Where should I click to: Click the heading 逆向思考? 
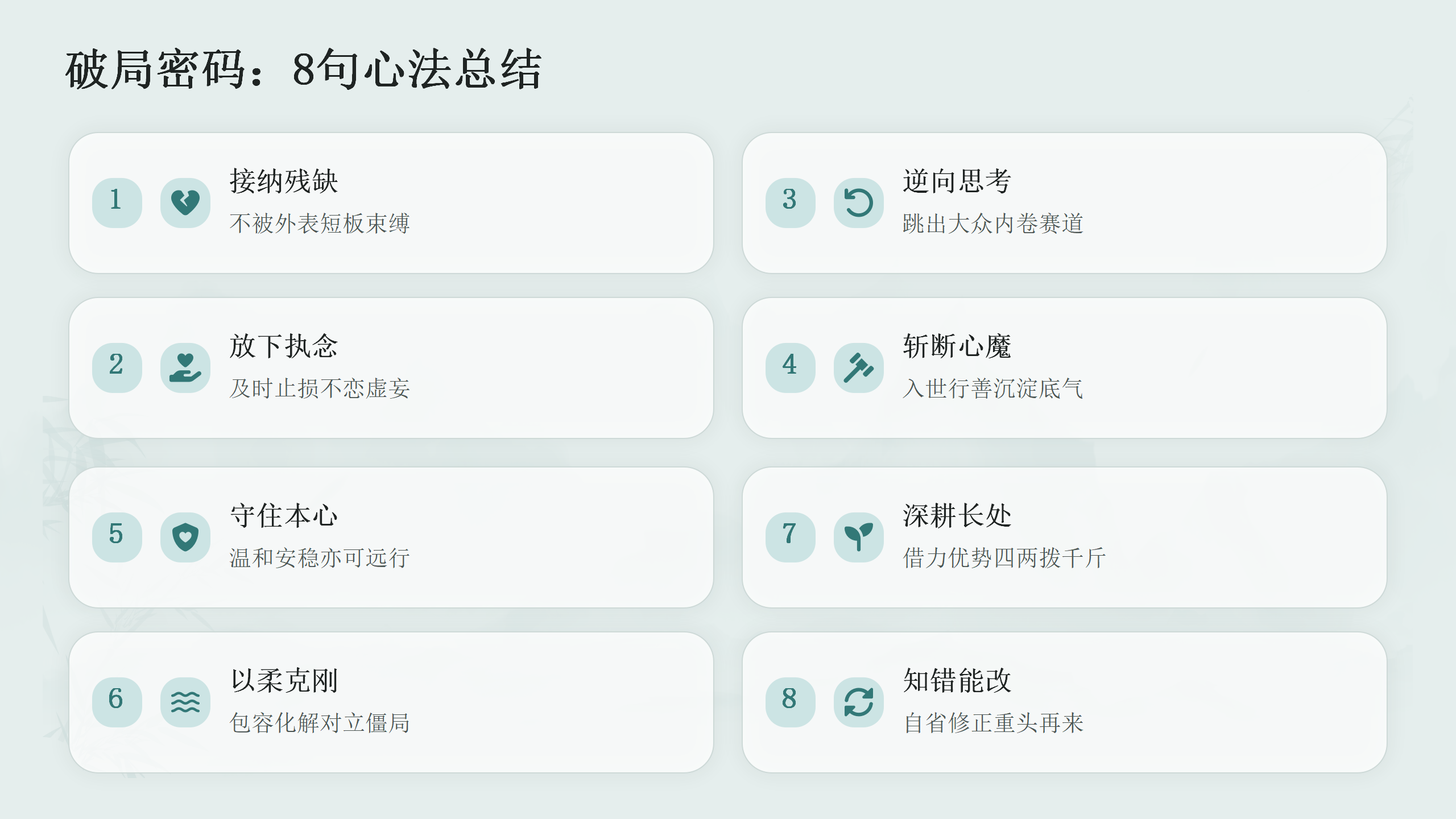957,181
